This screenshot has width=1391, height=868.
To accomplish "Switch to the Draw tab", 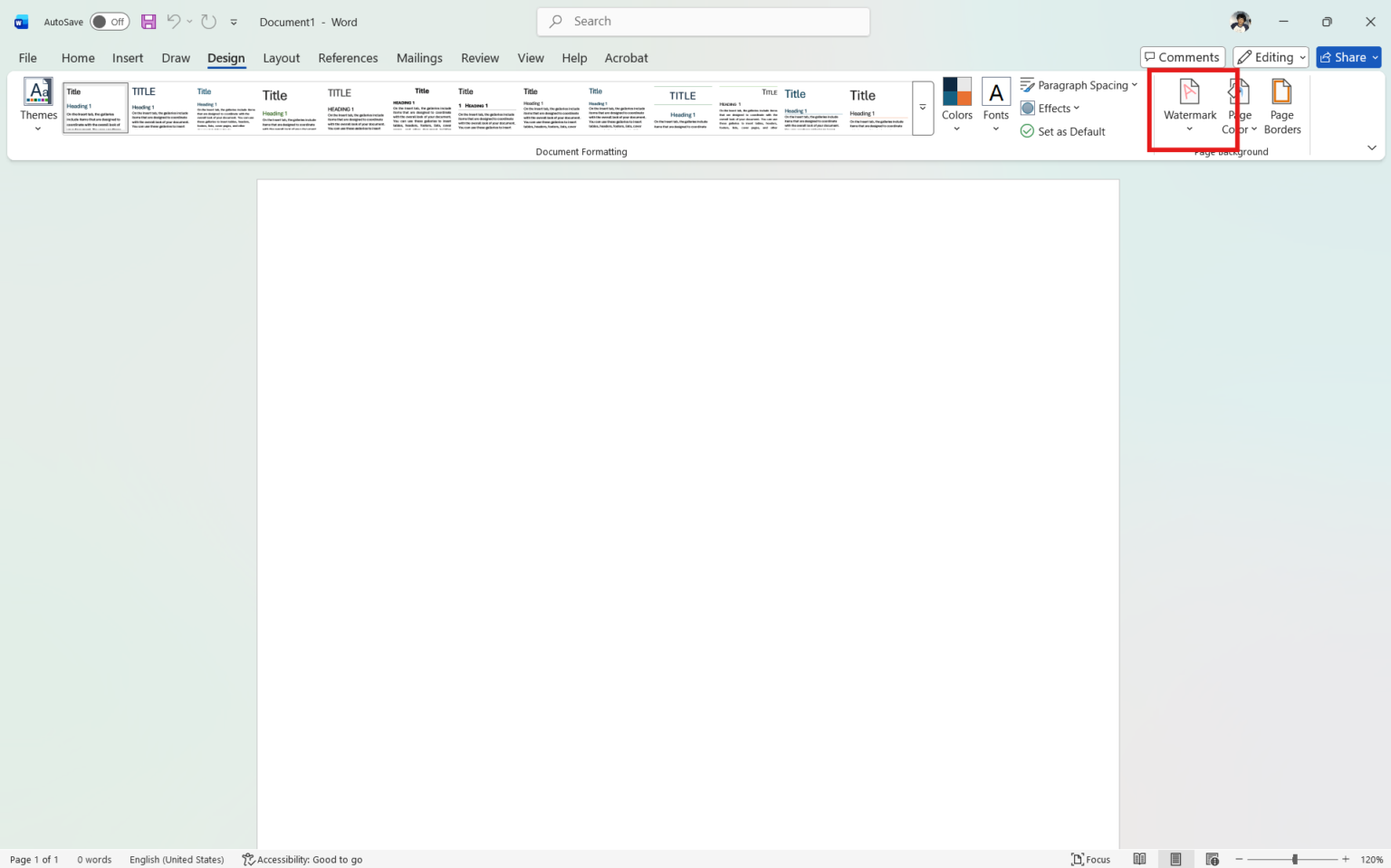I will (176, 58).
